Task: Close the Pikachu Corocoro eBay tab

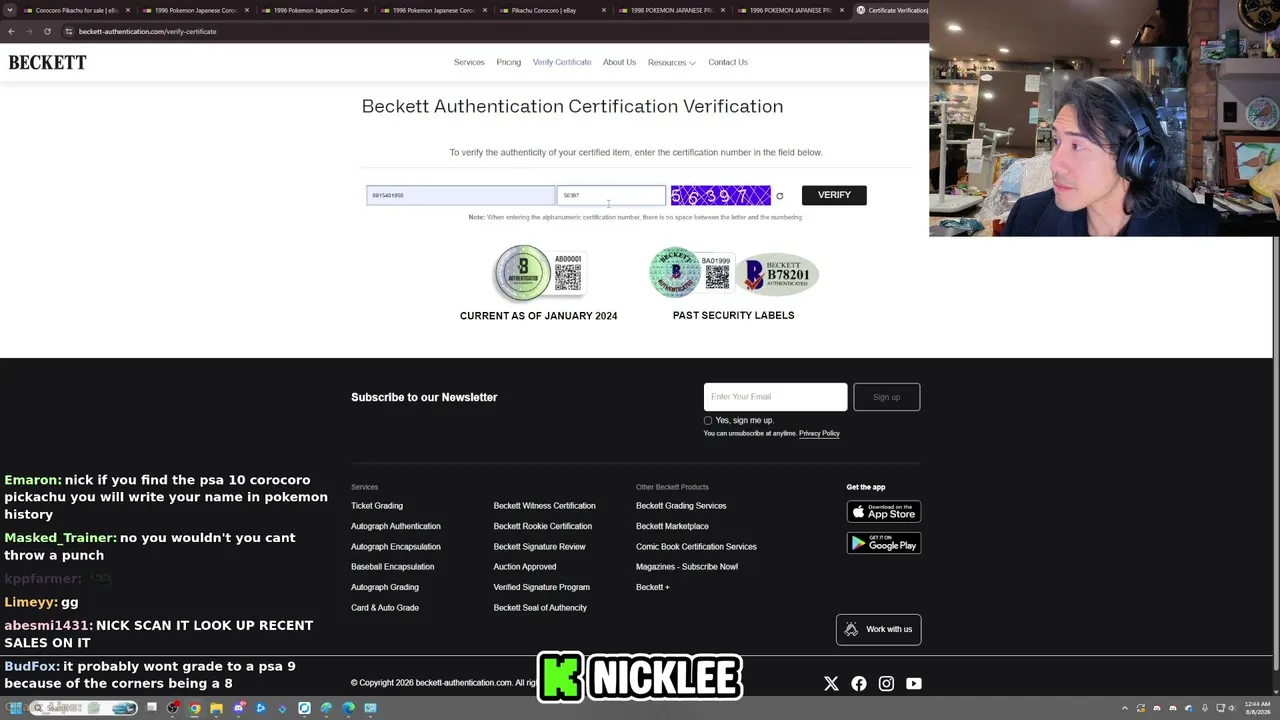Action: tap(604, 10)
